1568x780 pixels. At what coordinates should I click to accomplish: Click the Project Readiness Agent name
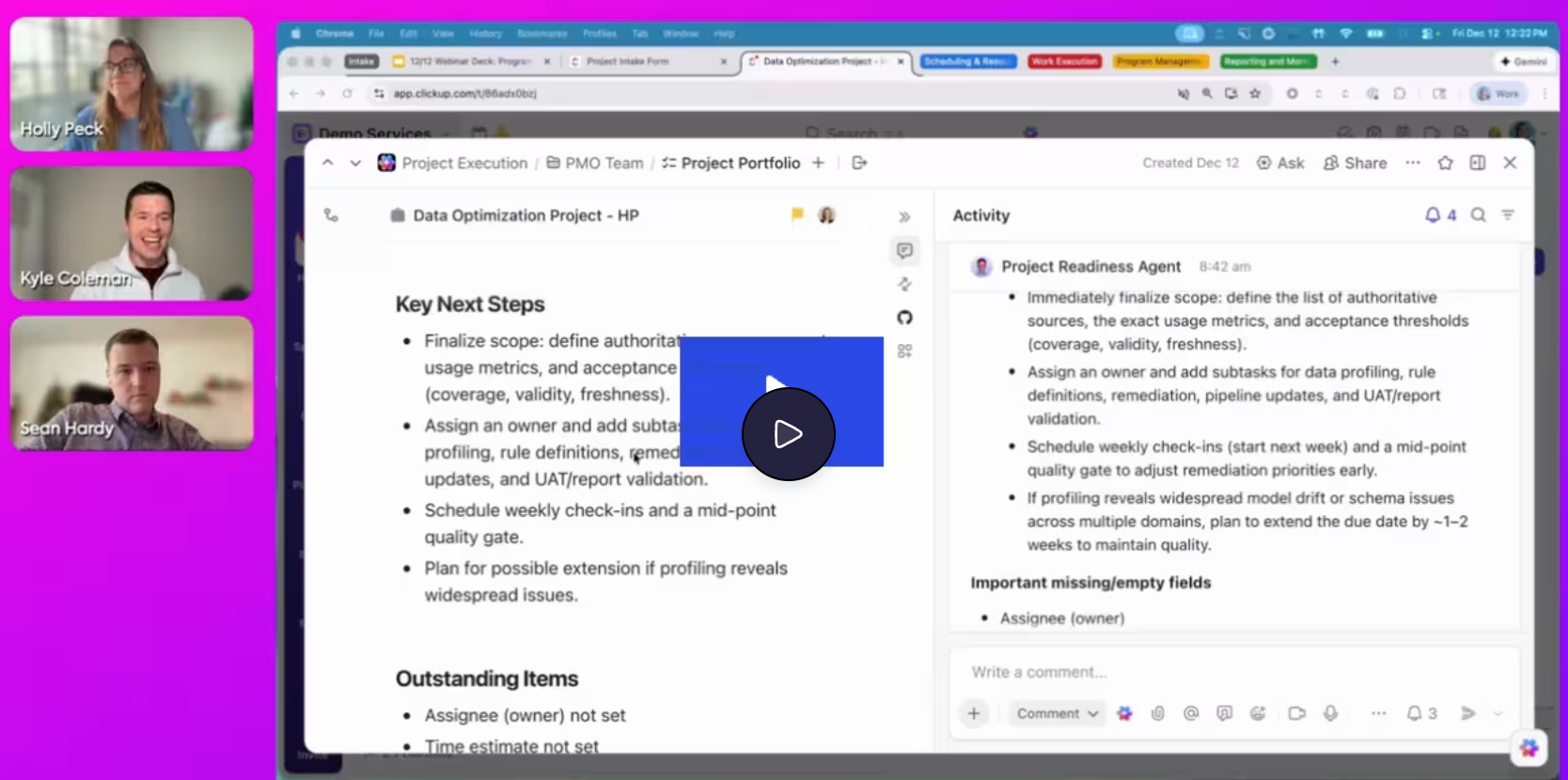coord(1090,267)
